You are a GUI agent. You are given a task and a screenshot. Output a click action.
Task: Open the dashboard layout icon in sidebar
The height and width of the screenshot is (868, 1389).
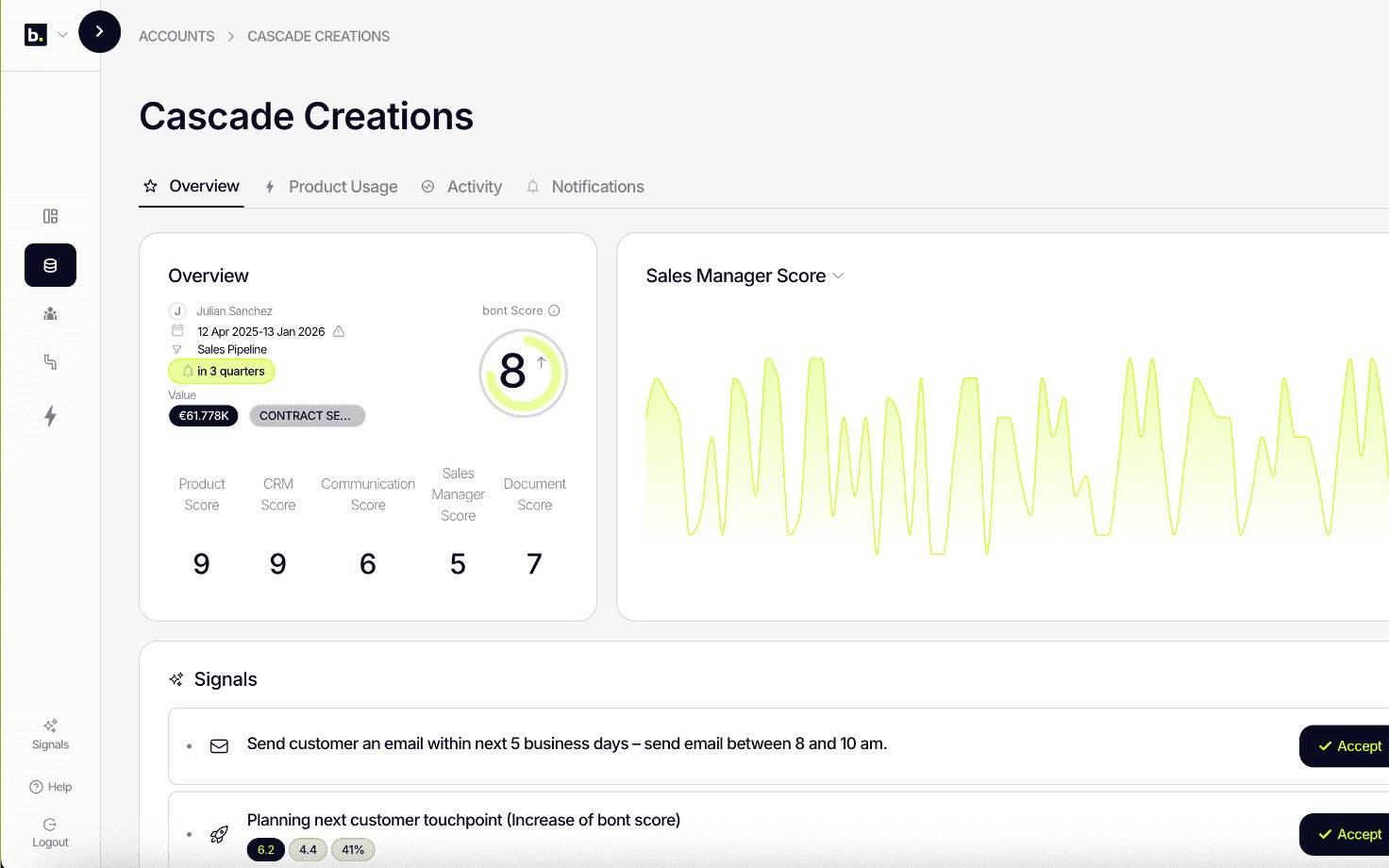(x=50, y=216)
